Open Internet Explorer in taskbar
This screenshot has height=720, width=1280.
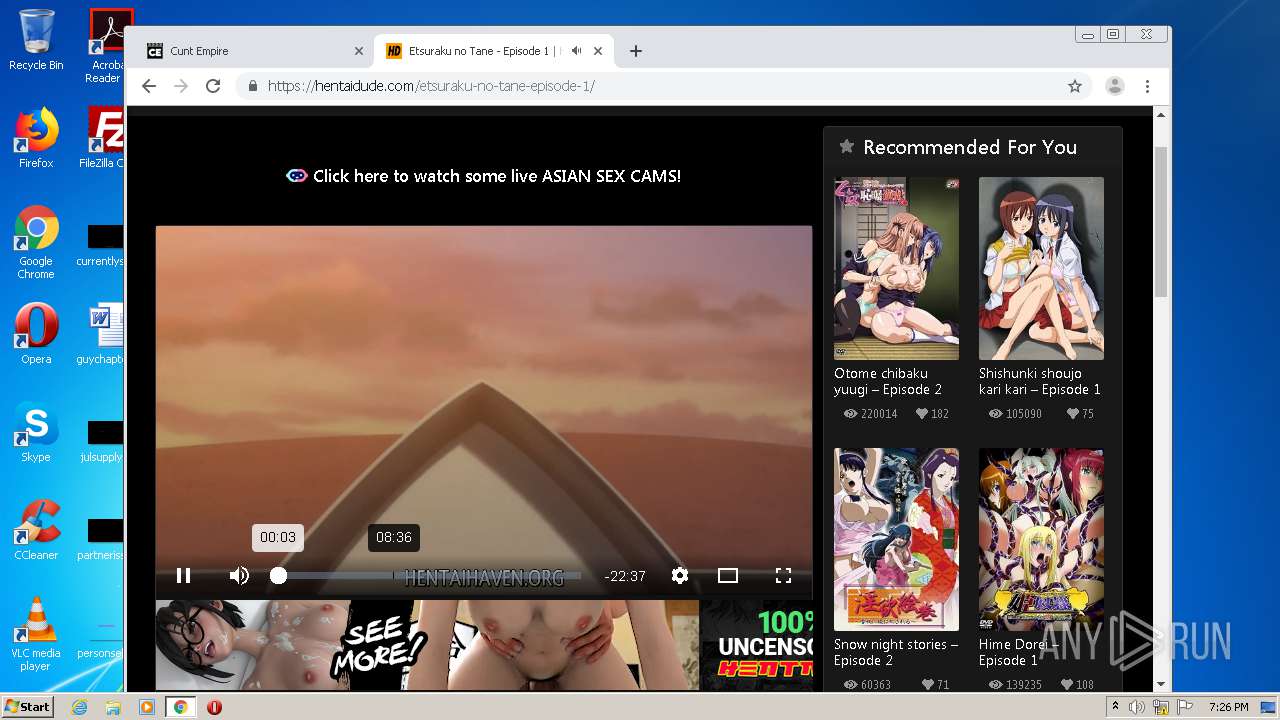tap(79, 707)
